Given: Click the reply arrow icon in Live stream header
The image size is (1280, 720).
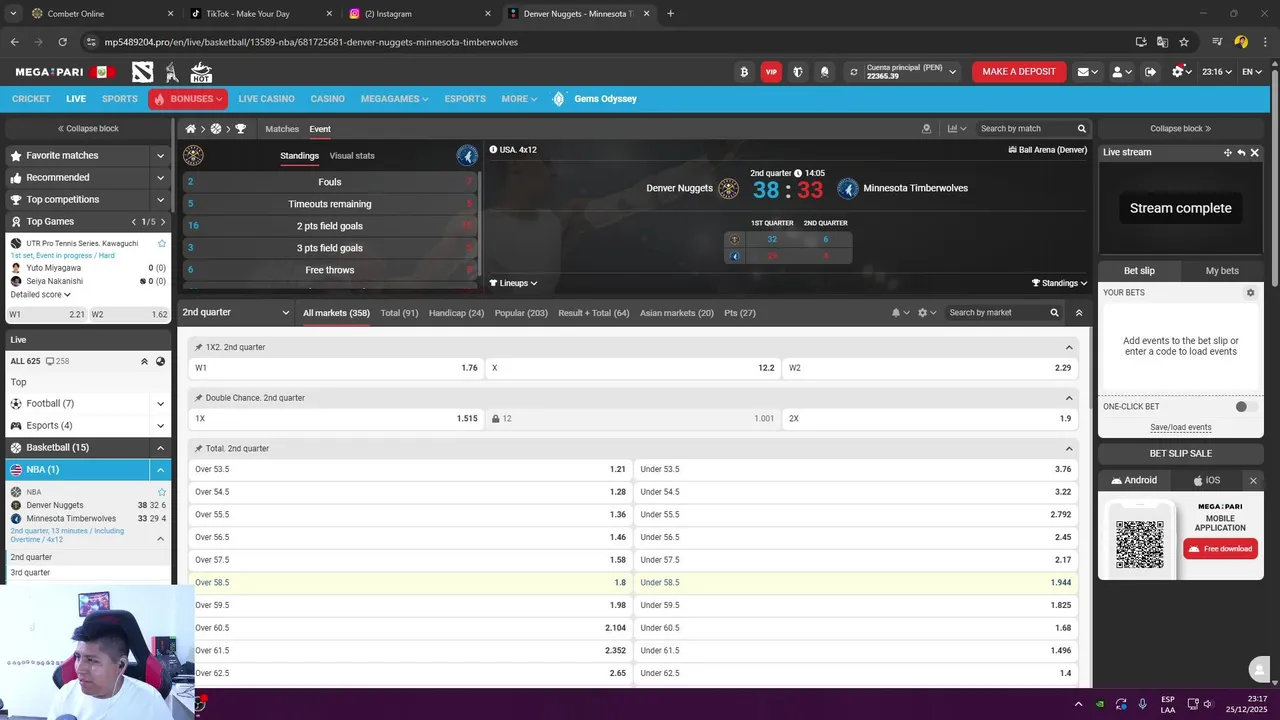Looking at the screenshot, I should point(1241,153).
